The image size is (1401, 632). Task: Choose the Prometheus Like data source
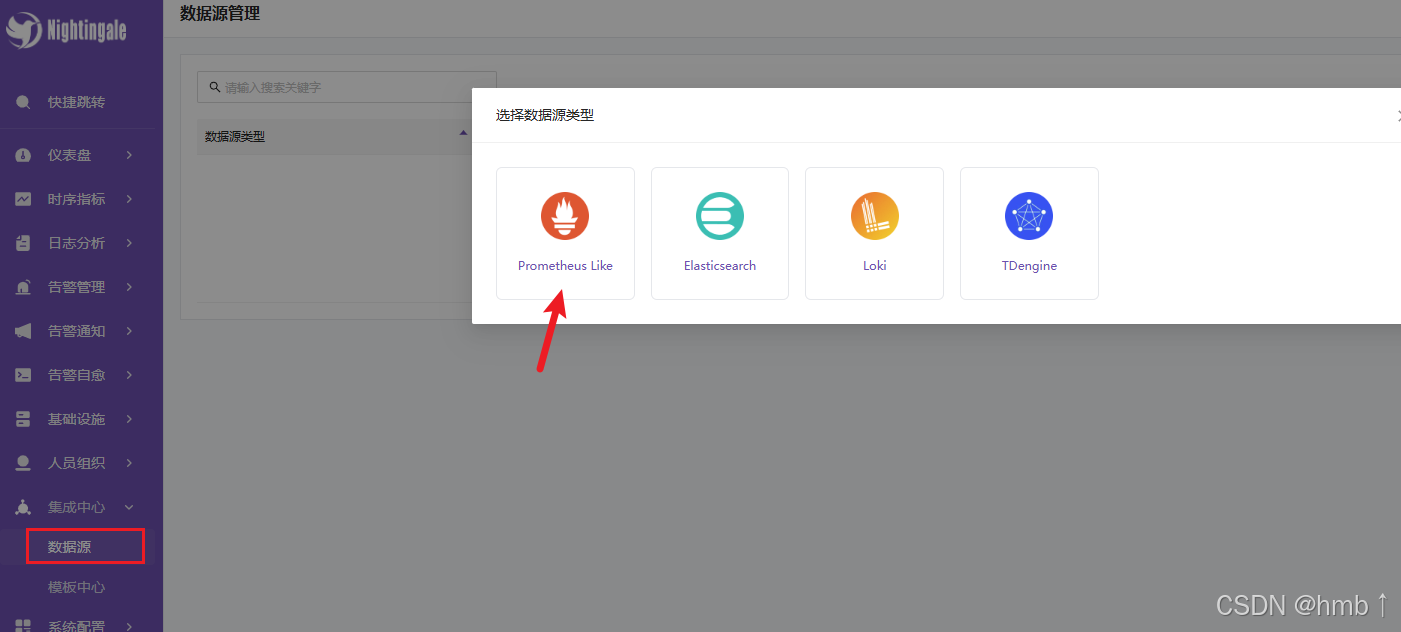pyautogui.click(x=565, y=233)
